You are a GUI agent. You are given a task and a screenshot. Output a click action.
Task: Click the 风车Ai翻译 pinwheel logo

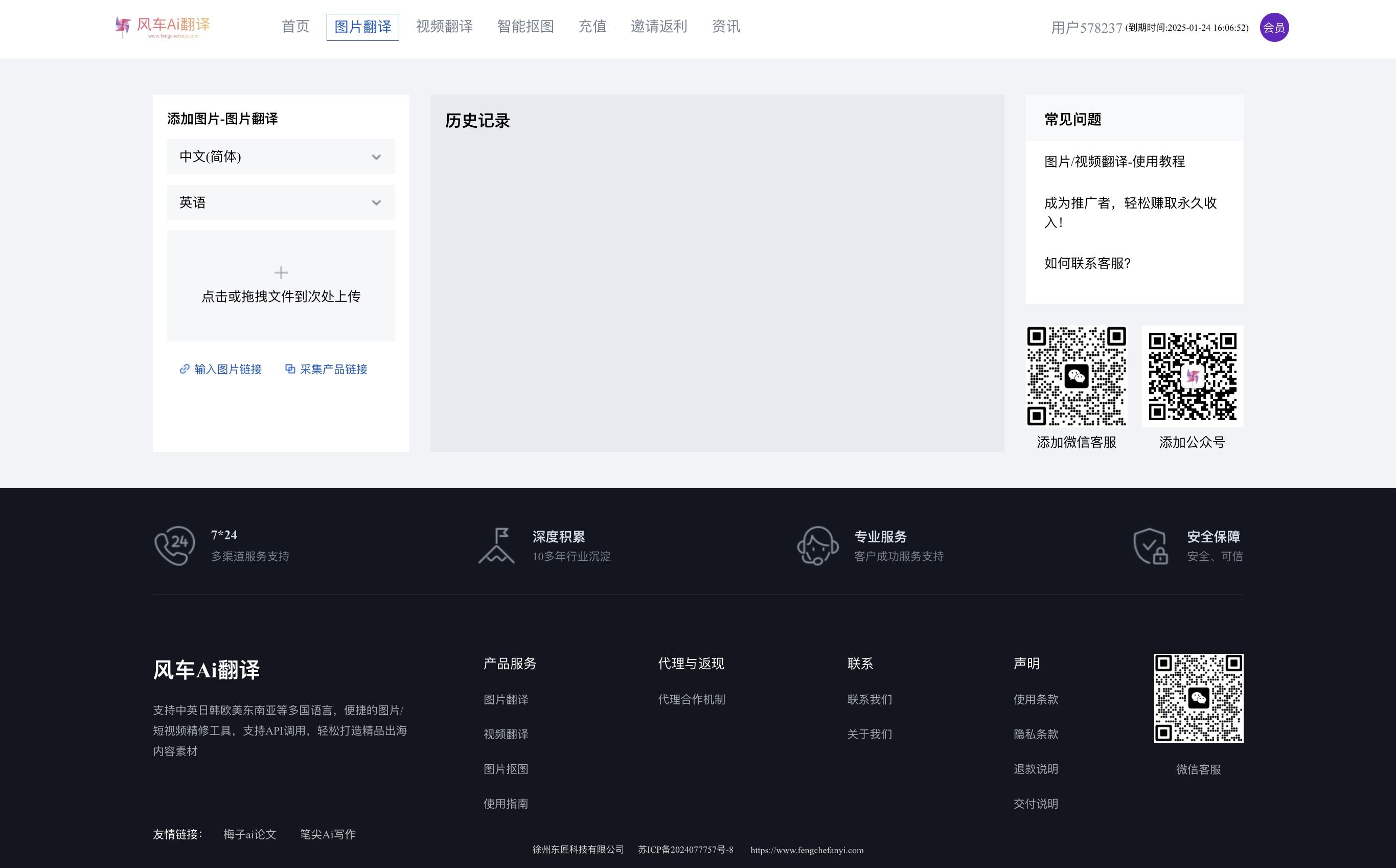click(122, 27)
